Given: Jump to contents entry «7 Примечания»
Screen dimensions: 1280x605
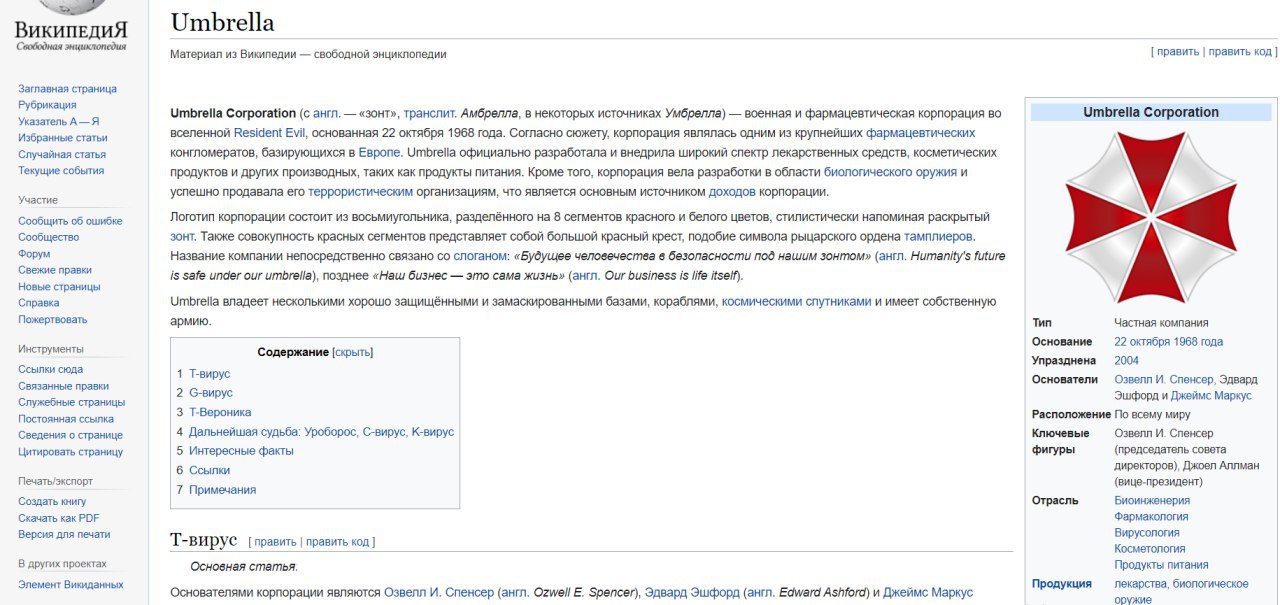Looking at the screenshot, I should click(x=217, y=490).
